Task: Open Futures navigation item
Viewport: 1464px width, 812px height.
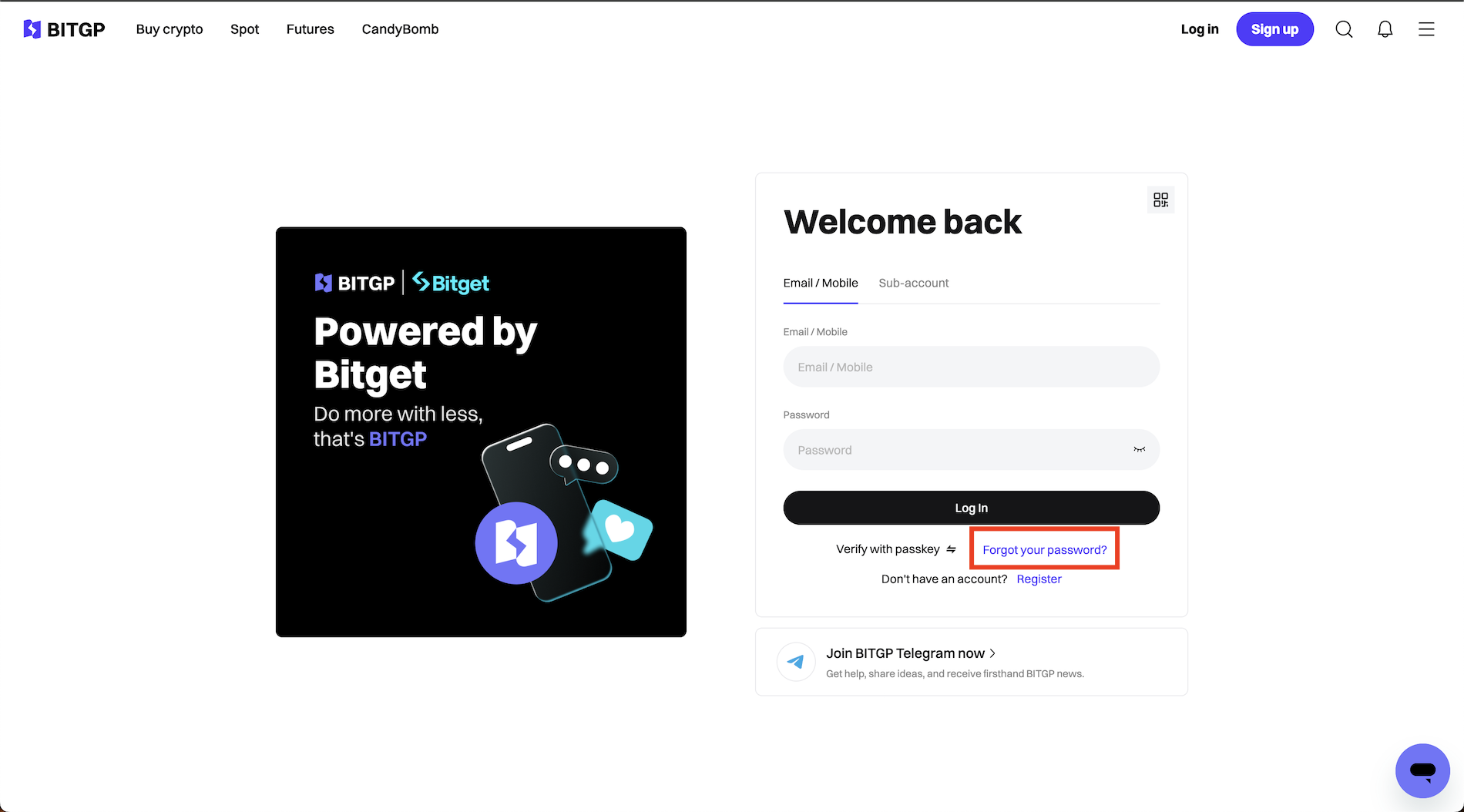Action: 311,29
